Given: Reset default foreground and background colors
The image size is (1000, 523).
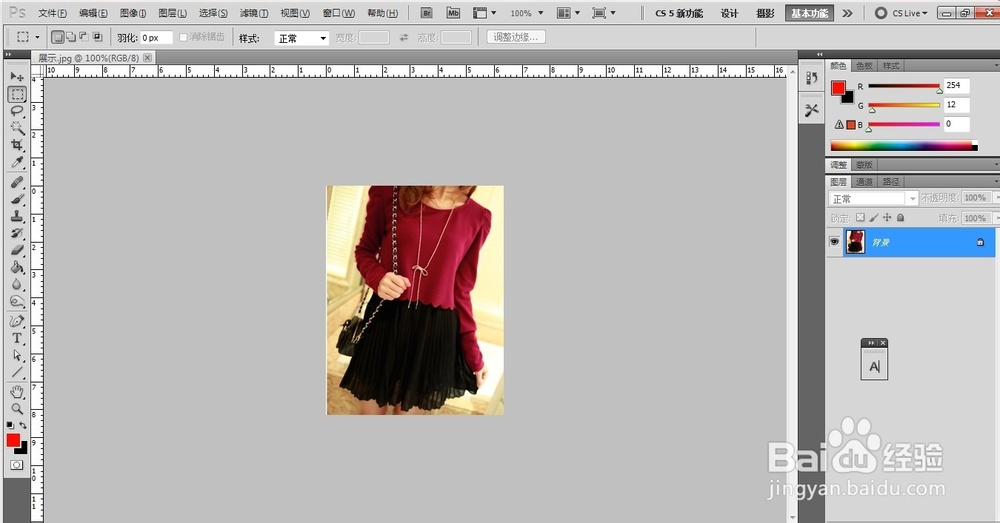Looking at the screenshot, I should tap(10, 425).
